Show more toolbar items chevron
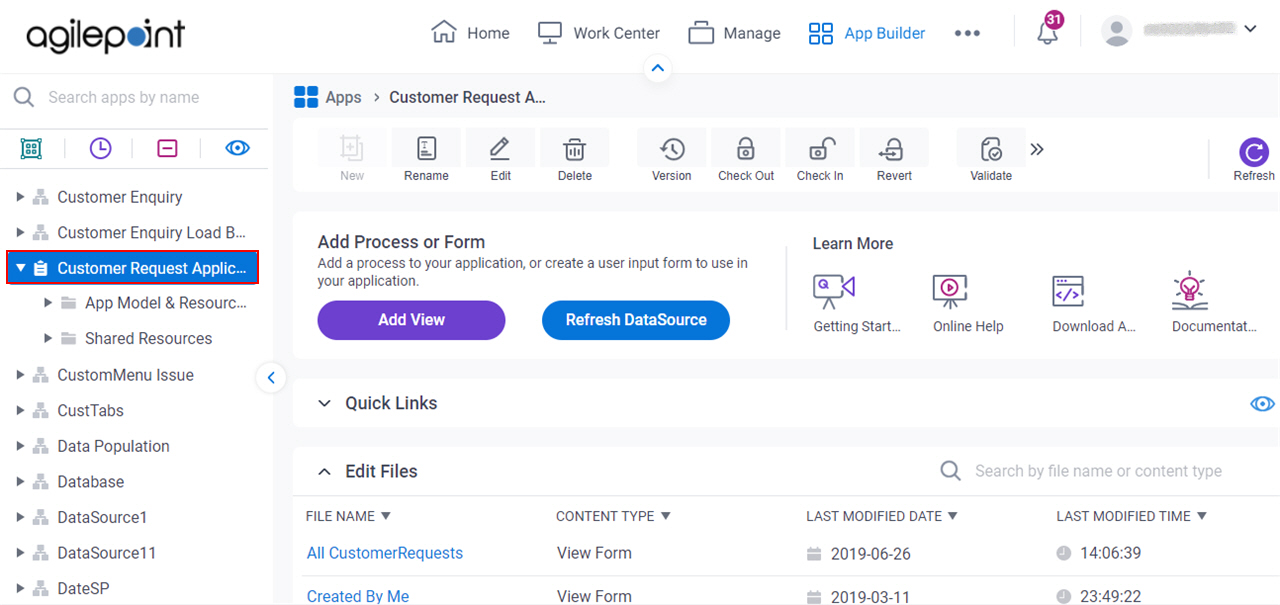This screenshot has height=605, width=1280. point(1037,149)
